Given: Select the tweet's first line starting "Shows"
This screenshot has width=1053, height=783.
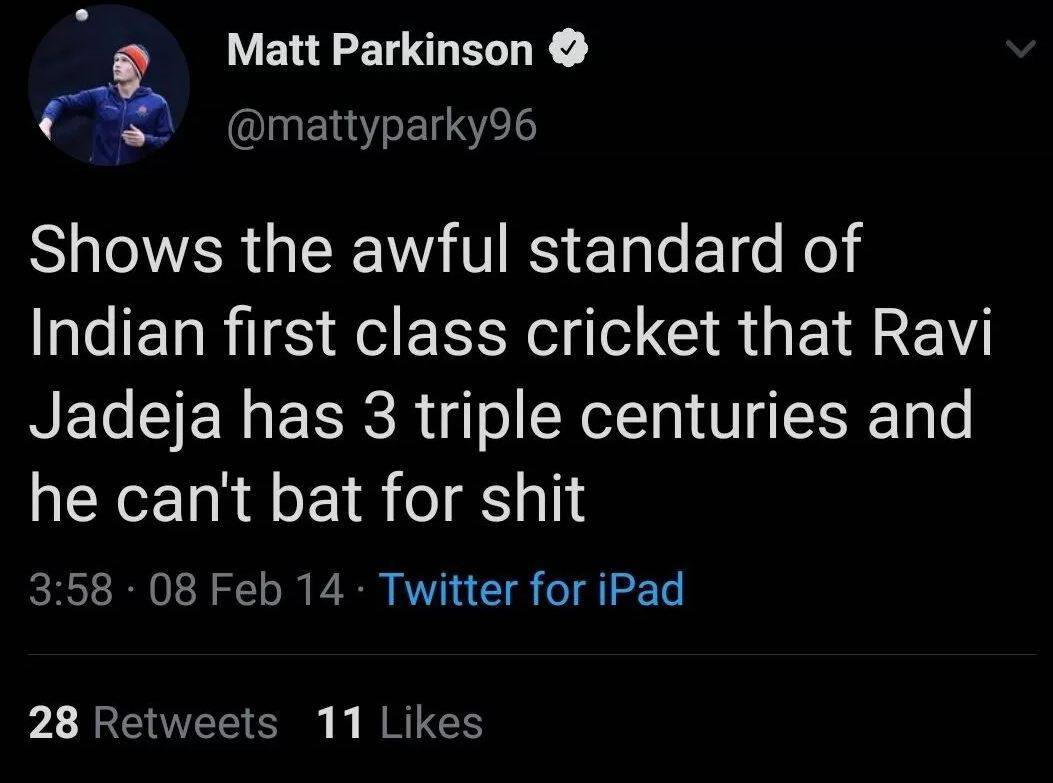Looking at the screenshot, I should click(x=444, y=250).
